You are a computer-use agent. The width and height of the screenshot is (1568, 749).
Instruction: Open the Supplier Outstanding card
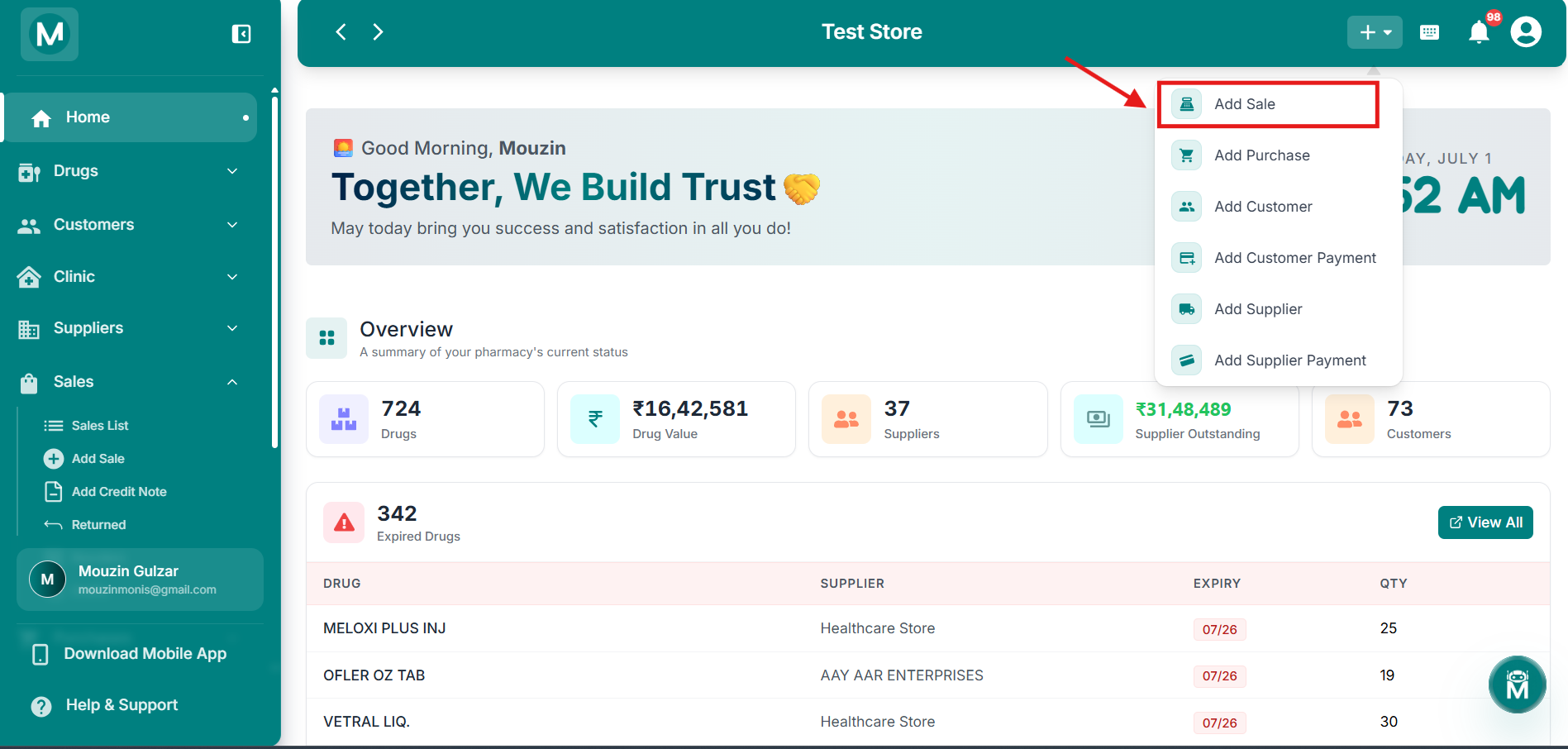1180,419
